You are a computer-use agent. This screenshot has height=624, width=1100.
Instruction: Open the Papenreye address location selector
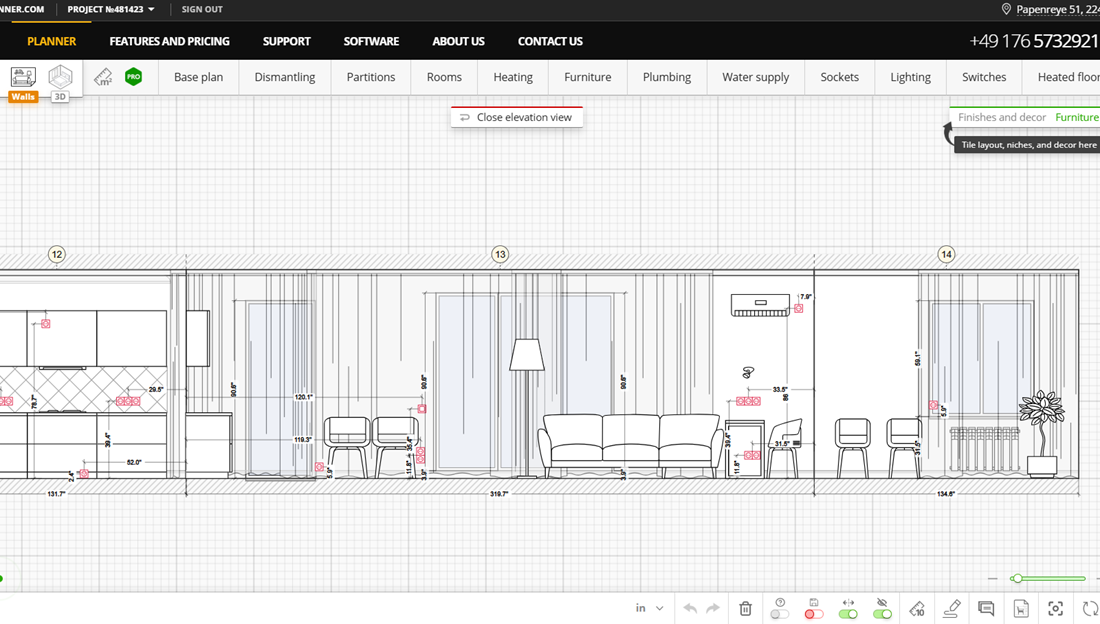(1050, 9)
